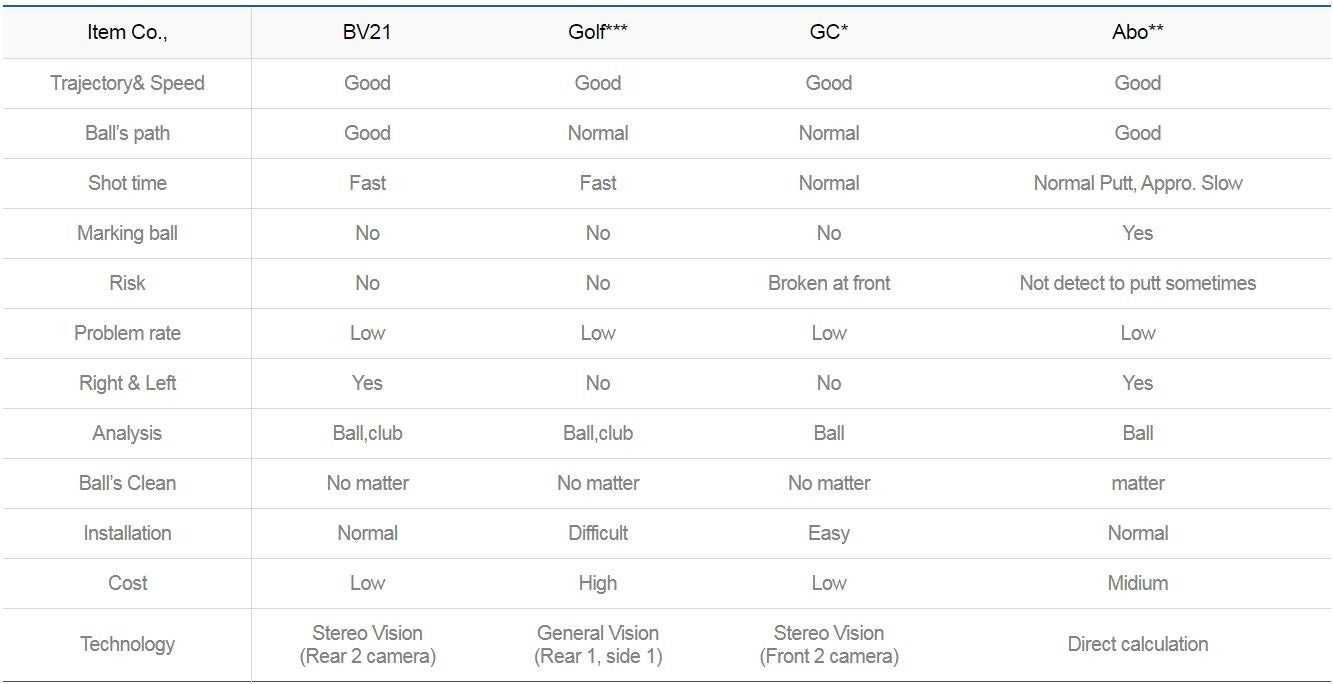Image resolution: width=1333 pixels, height=684 pixels.
Task: Click 'Not detect to putt sometimes' cell
Action: (1137, 283)
